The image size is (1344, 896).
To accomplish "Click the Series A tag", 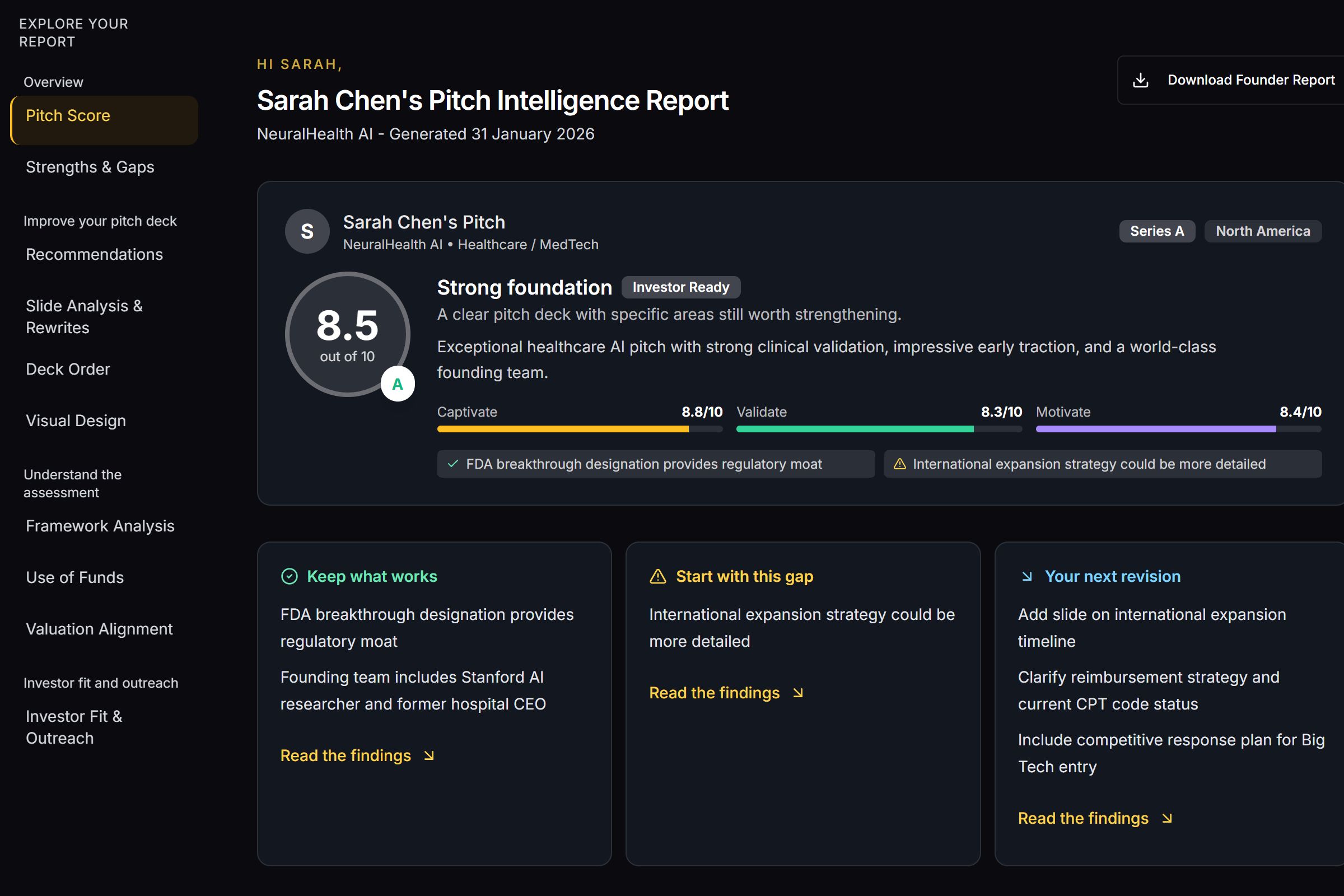I will 1157,231.
